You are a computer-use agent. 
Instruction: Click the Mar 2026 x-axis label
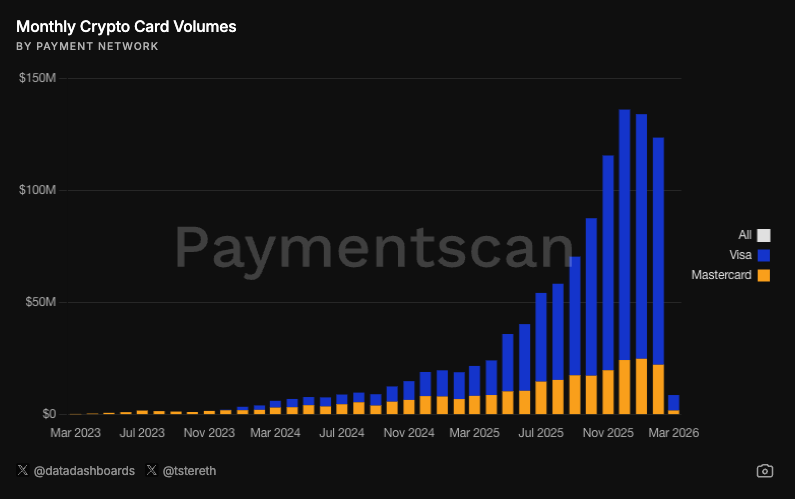(x=674, y=433)
